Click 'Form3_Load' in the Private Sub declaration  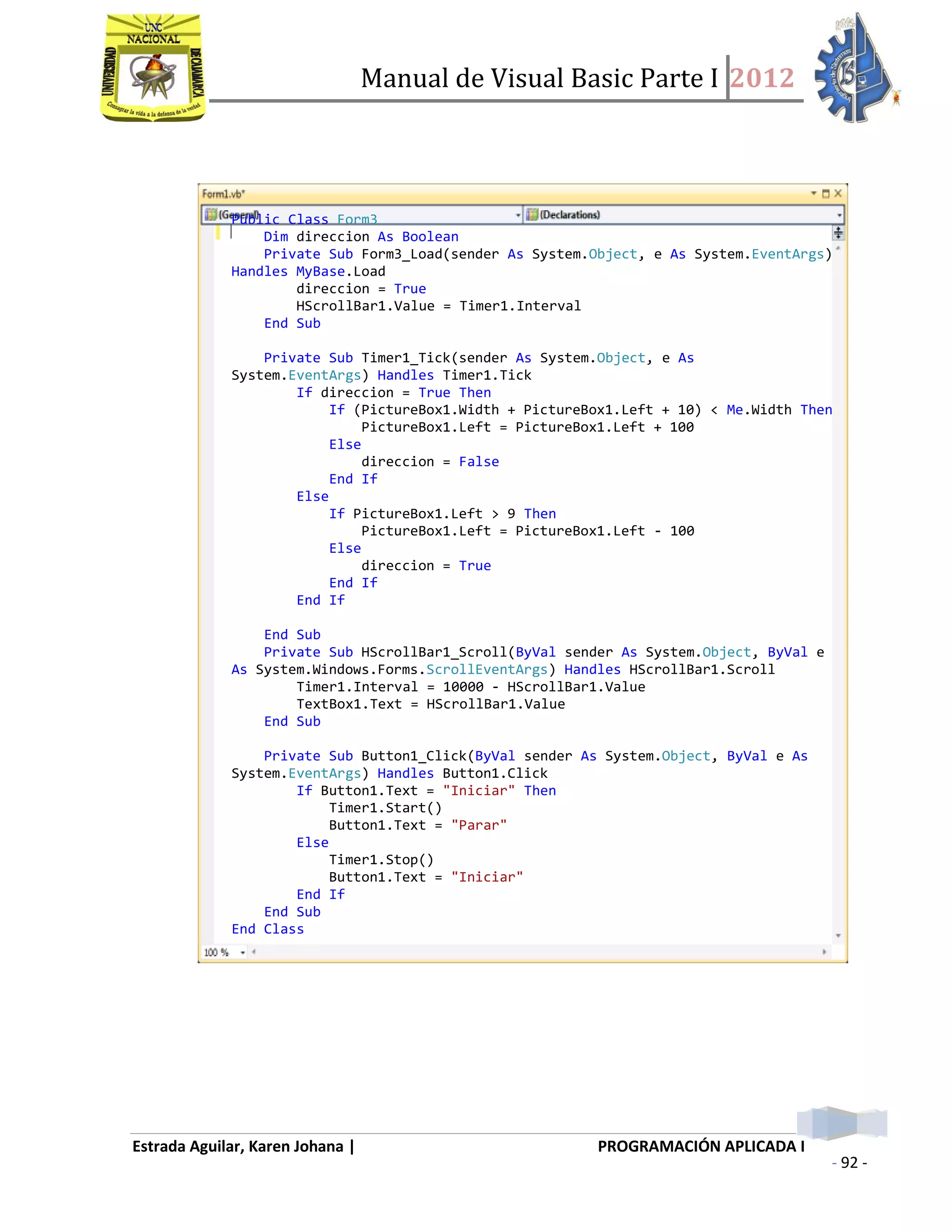(402, 254)
